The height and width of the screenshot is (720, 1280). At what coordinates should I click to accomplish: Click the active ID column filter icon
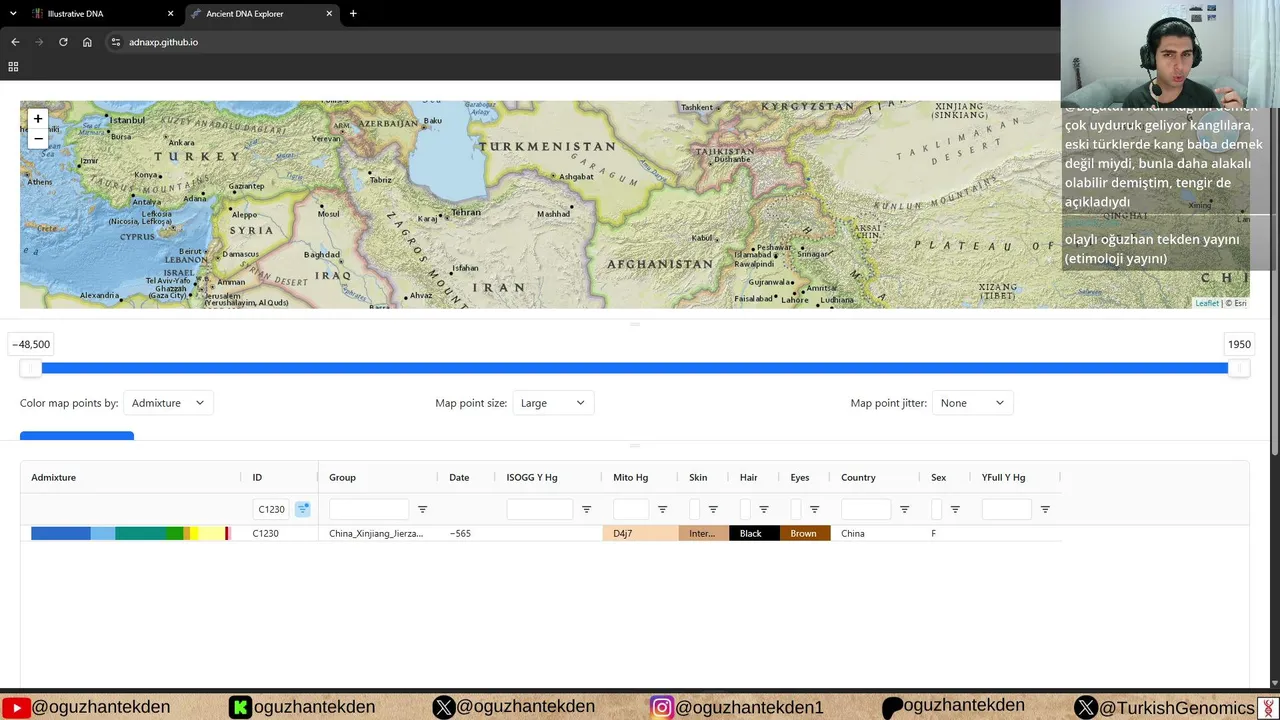(x=303, y=509)
